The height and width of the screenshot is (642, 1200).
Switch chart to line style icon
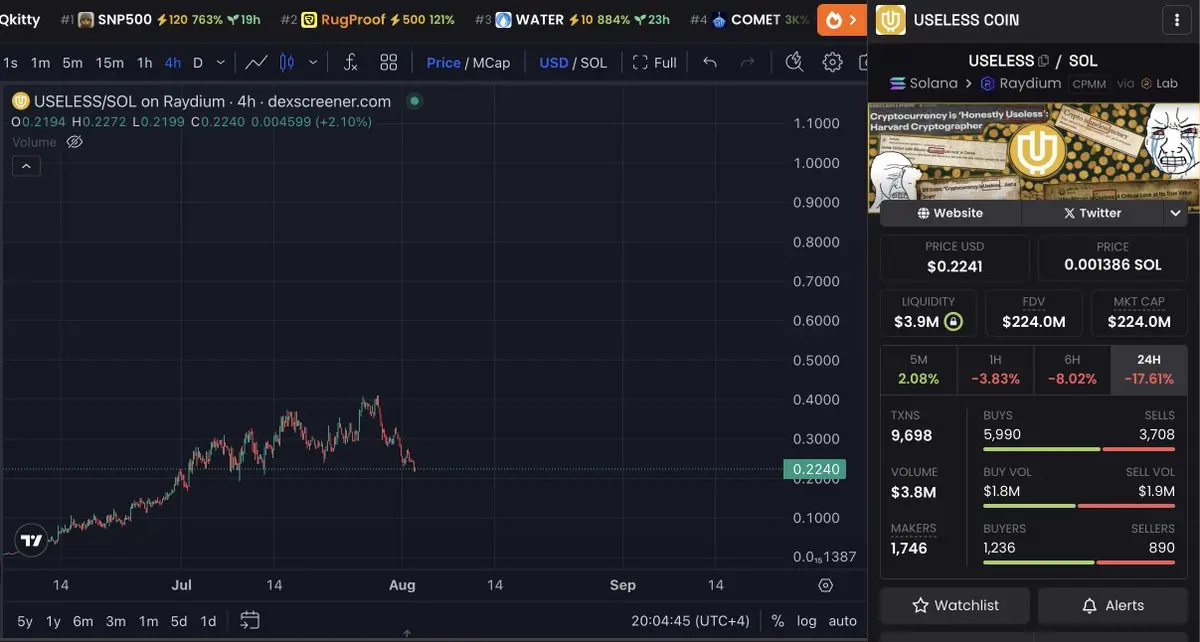pyautogui.click(x=257, y=62)
